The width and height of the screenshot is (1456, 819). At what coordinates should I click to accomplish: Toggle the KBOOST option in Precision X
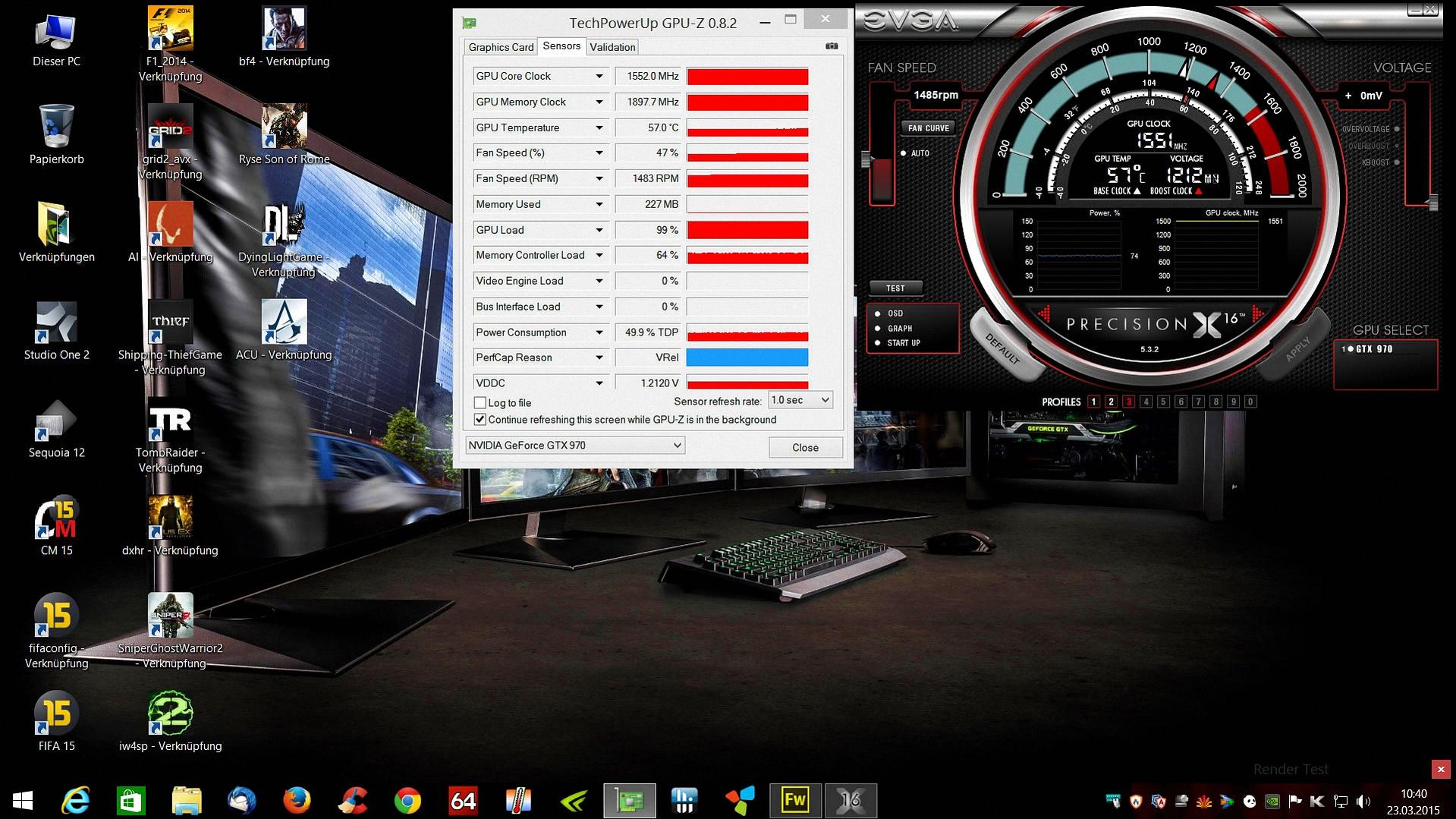(1397, 162)
